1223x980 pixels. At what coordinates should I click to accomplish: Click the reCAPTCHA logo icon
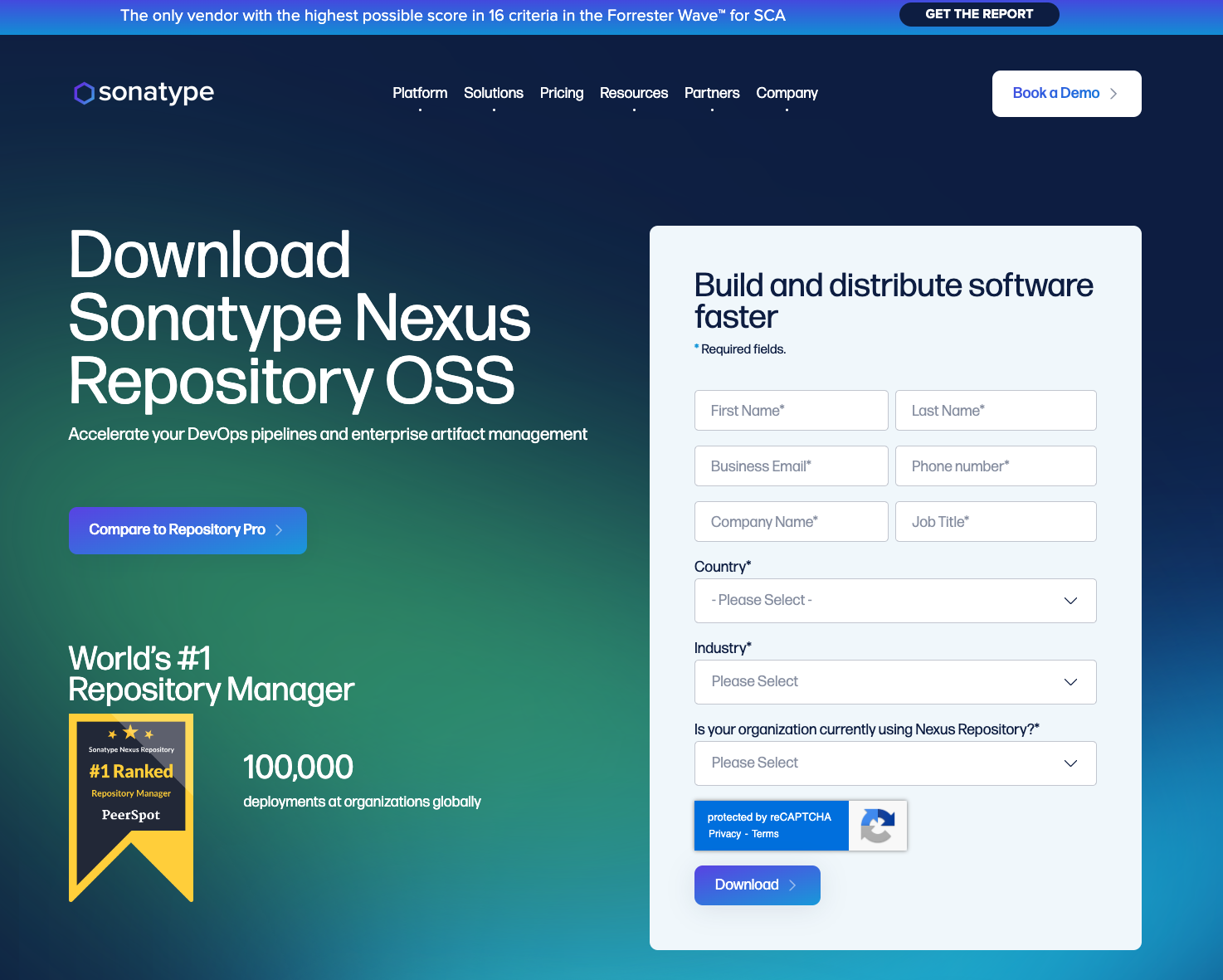877,826
